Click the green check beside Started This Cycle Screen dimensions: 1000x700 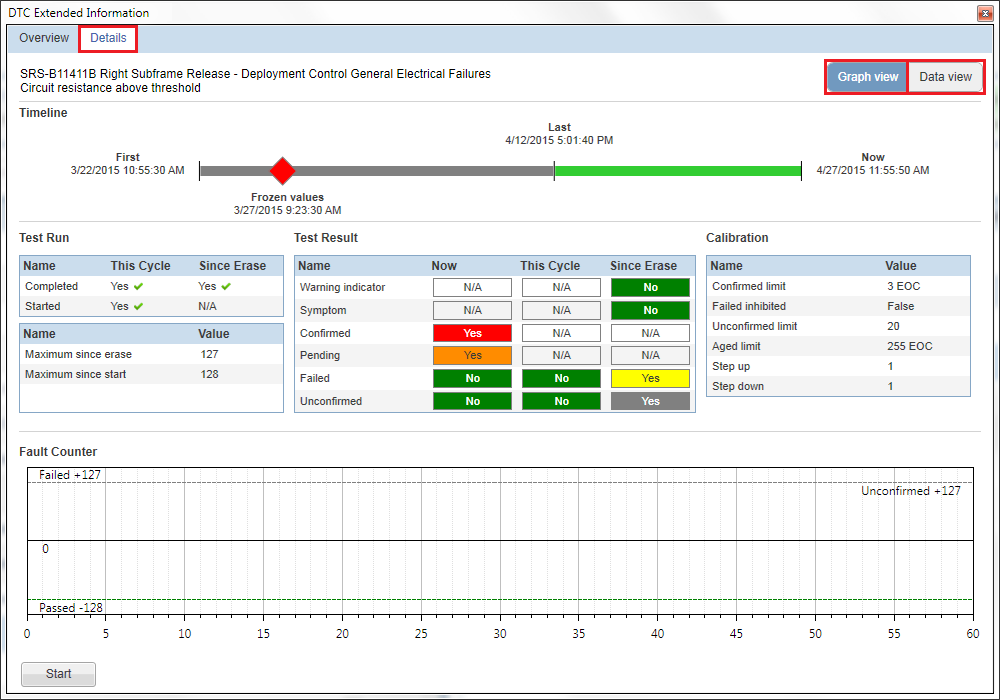tap(138, 307)
